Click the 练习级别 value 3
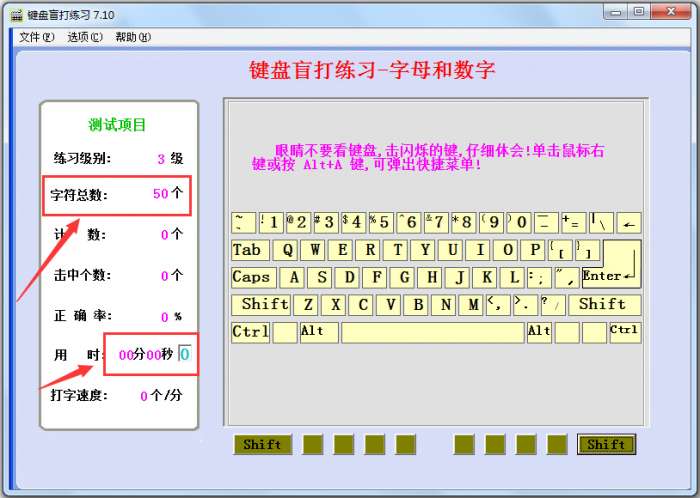This screenshot has height=498, width=700. point(161,159)
